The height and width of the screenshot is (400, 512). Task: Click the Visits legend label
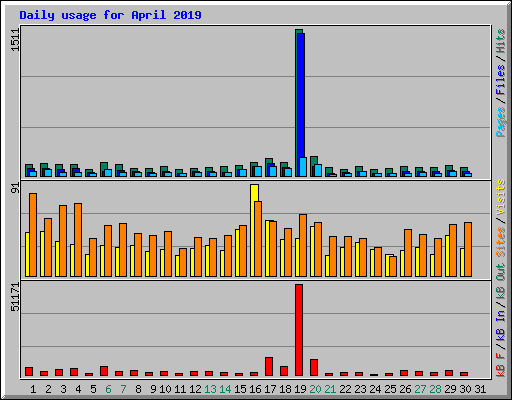pos(501,197)
